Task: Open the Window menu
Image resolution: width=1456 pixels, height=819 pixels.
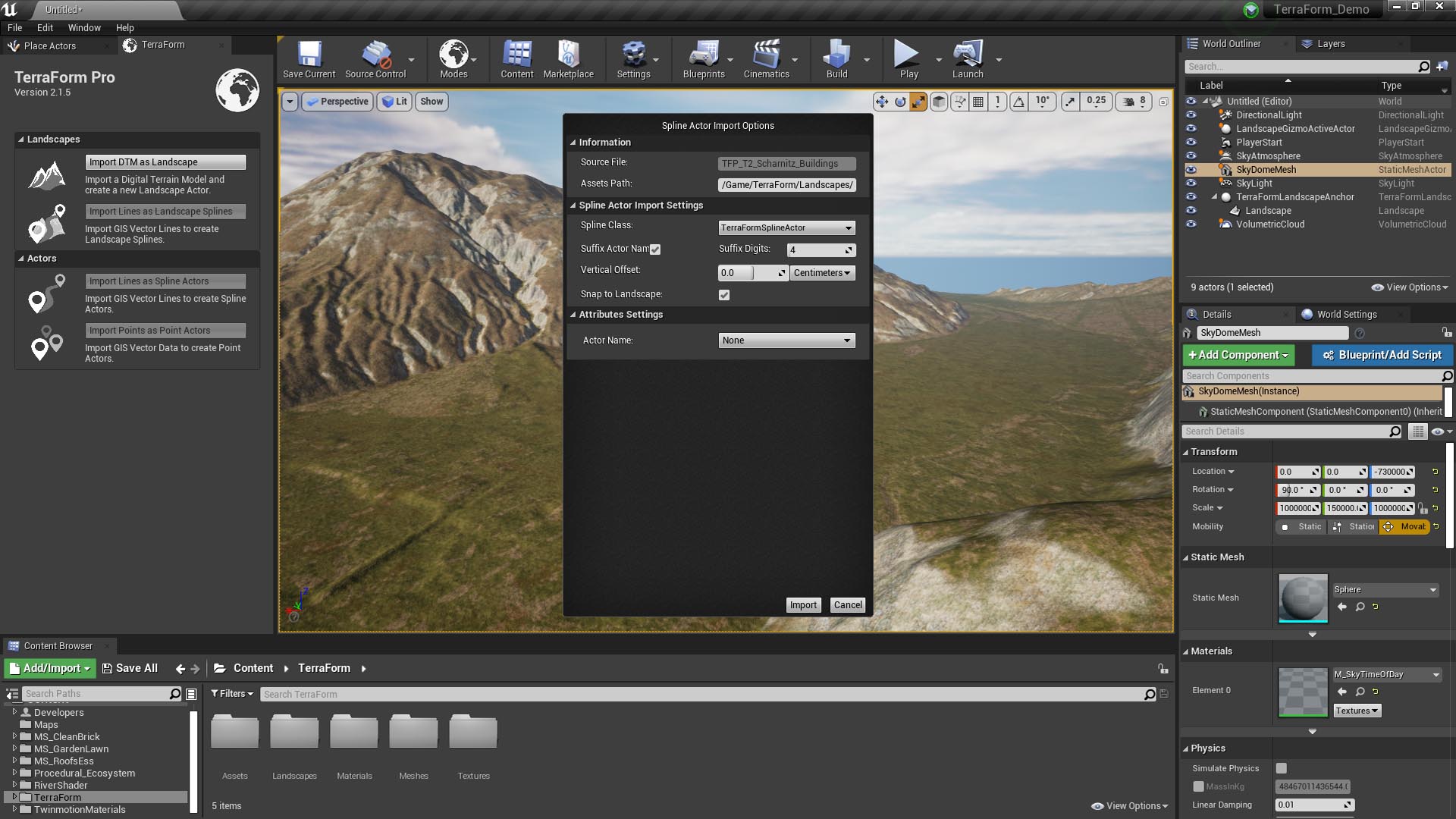Action: [x=84, y=27]
